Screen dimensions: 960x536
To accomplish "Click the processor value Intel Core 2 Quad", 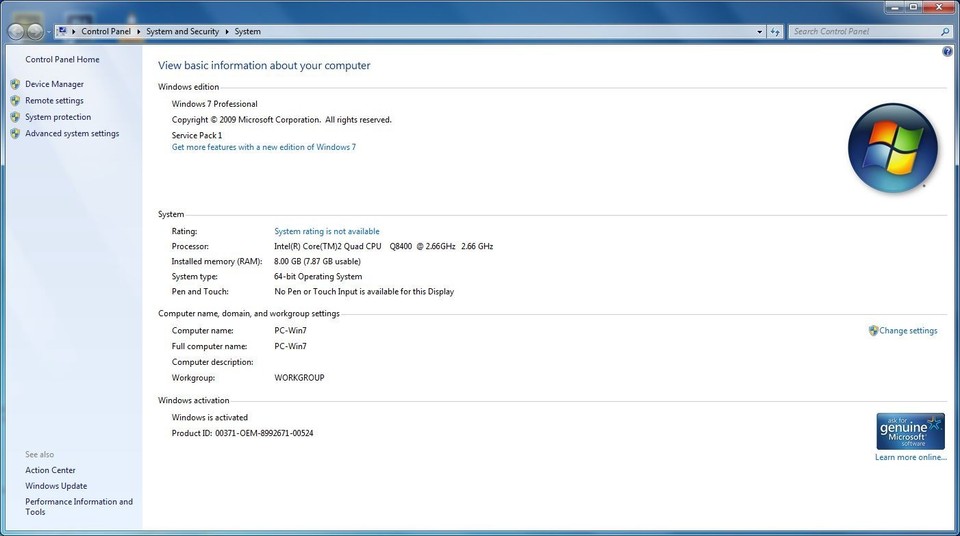I will (383, 246).
